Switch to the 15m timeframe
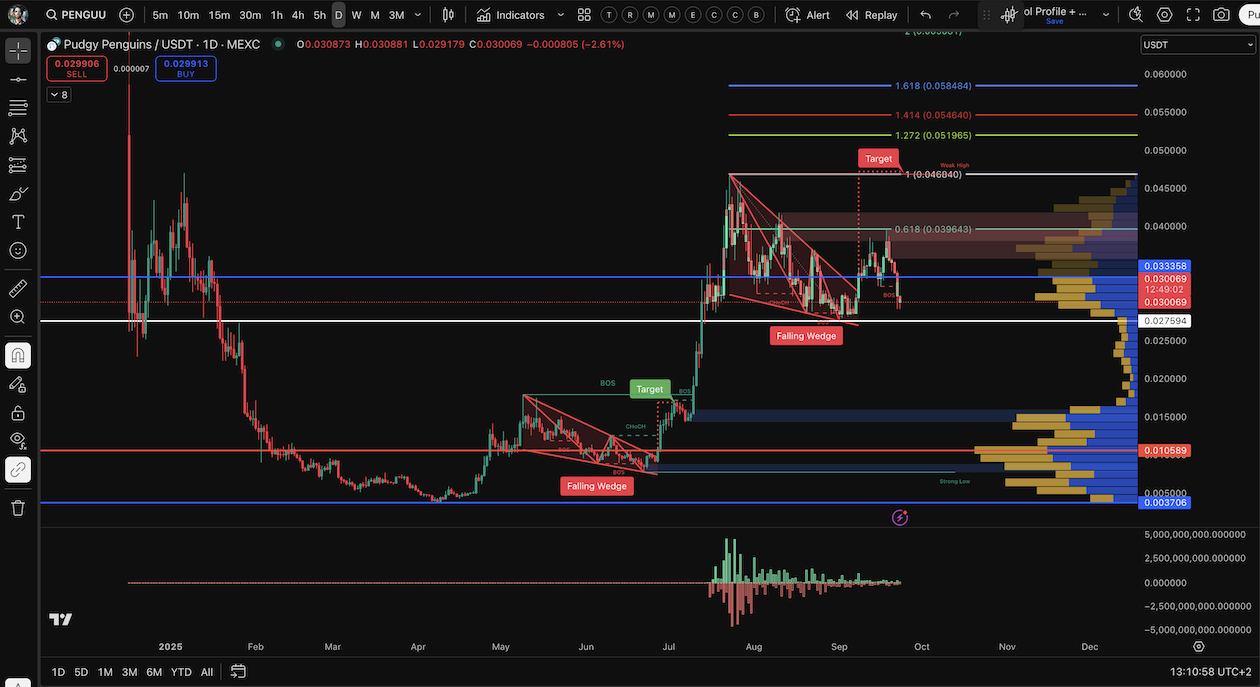The width and height of the screenshot is (1260, 687). point(219,15)
